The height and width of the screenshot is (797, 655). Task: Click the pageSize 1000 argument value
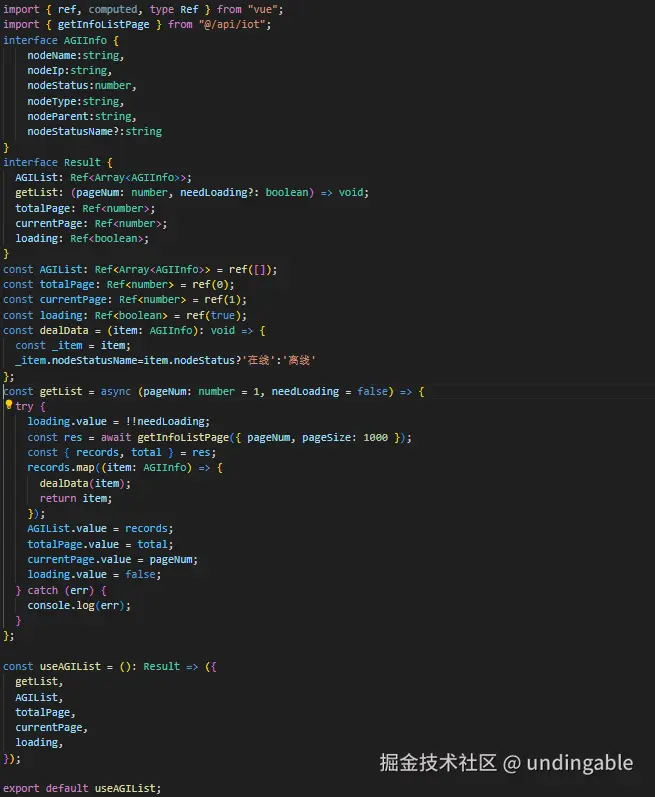[x=376, y=437]
